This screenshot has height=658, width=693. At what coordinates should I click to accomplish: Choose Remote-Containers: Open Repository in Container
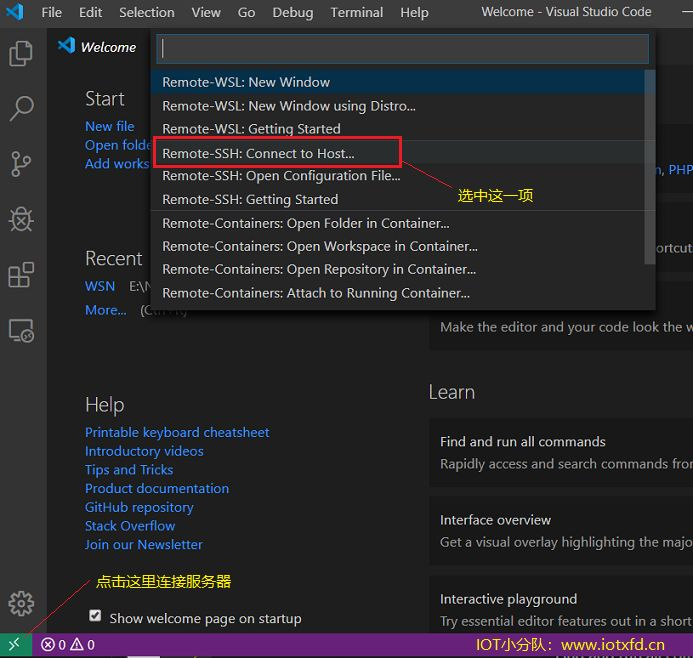tap(398, 269)
